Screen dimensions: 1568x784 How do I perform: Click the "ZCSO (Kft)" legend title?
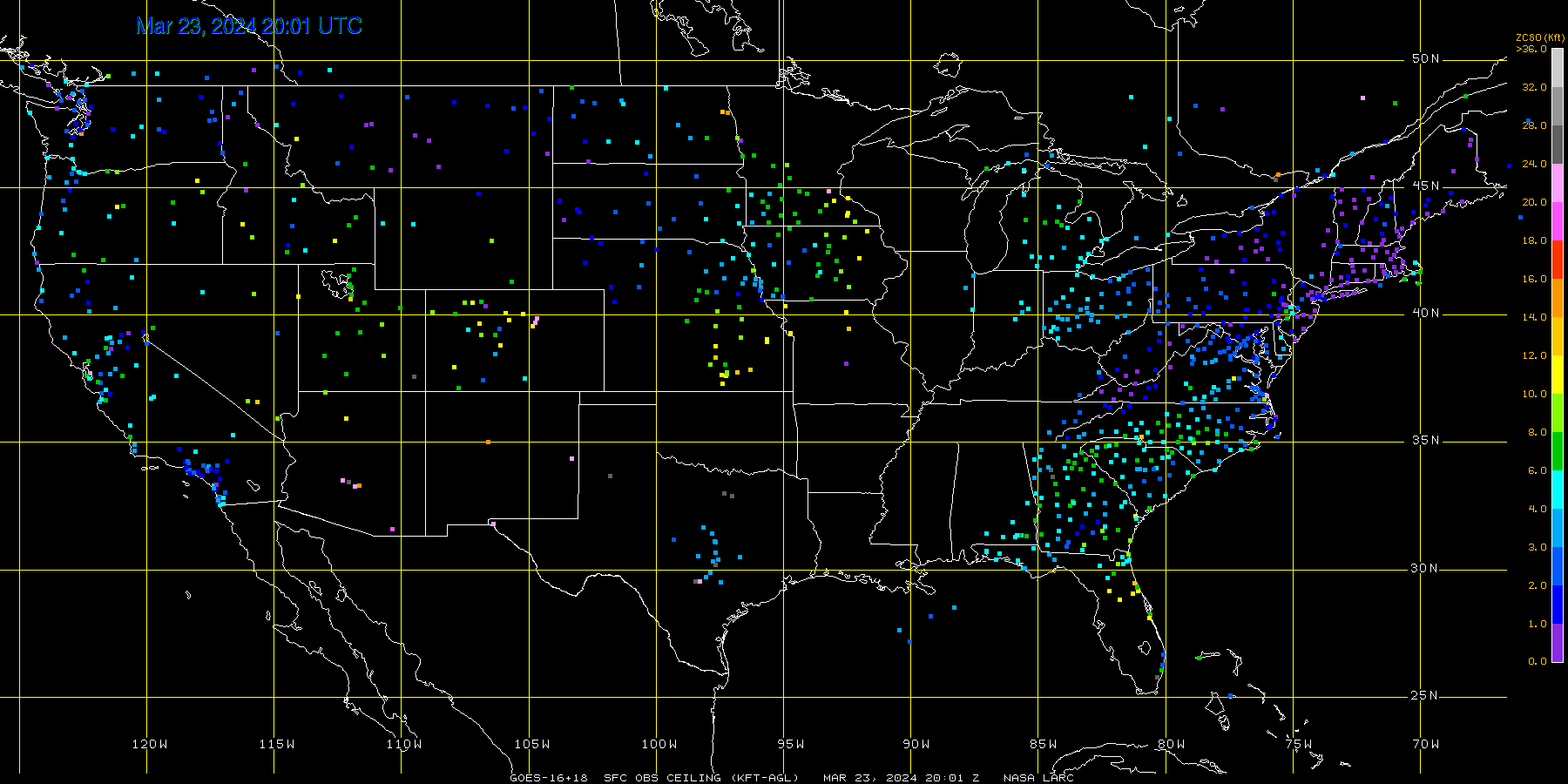(1540, 38)
